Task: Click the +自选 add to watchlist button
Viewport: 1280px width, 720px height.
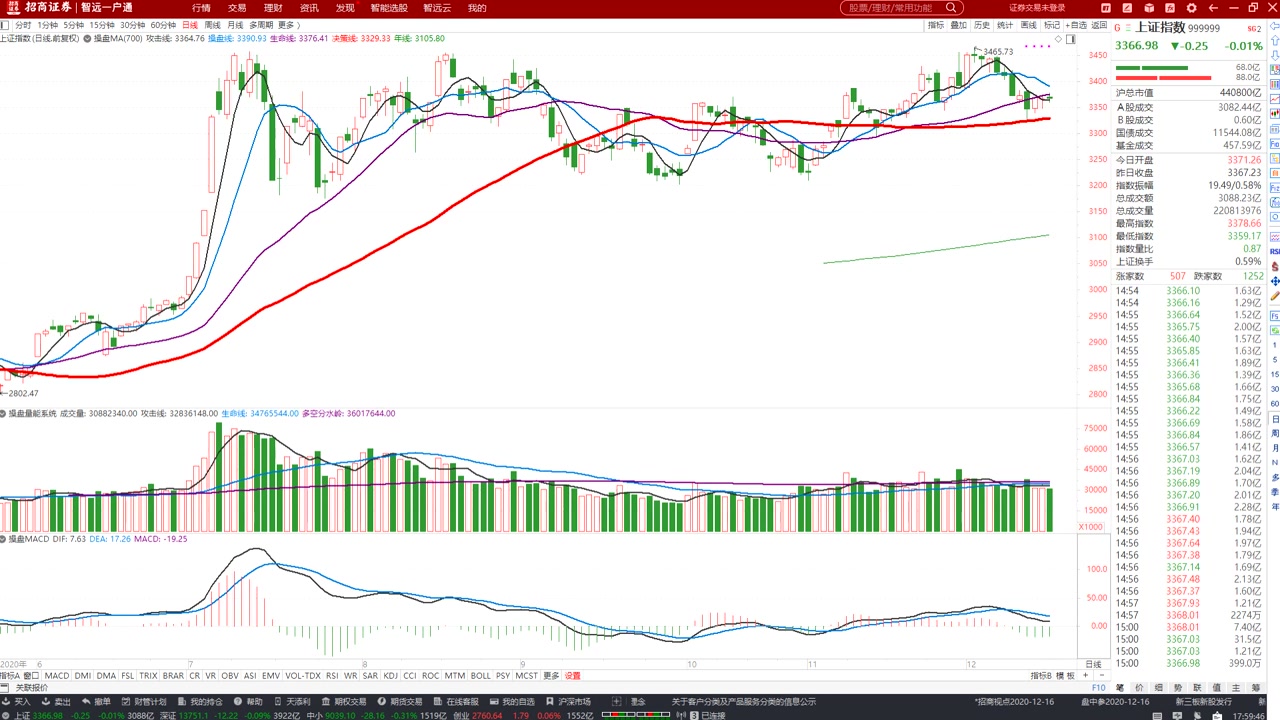Action: click(1076, 25)
